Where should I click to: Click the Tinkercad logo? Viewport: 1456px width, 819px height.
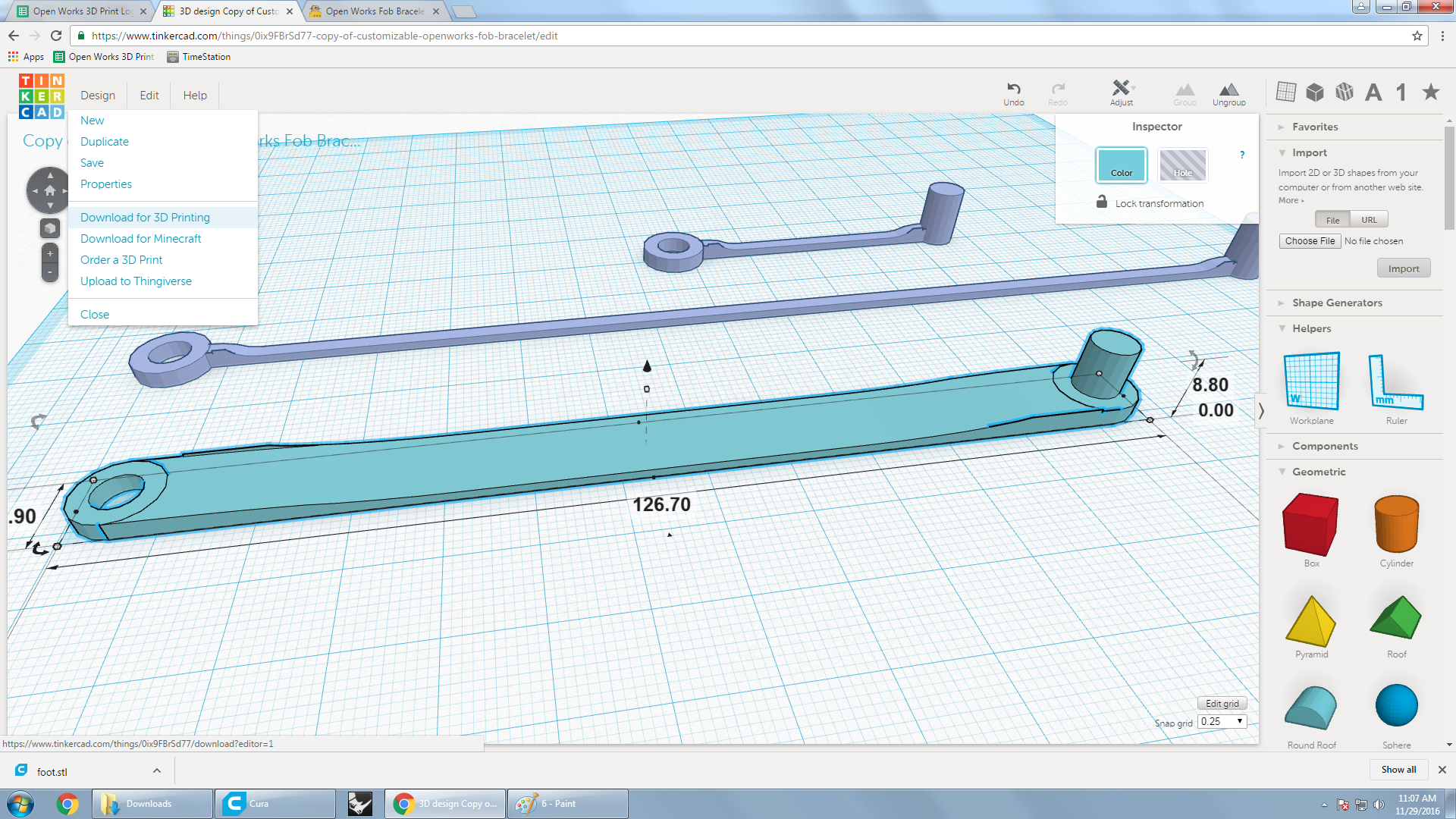pos(42,96)
